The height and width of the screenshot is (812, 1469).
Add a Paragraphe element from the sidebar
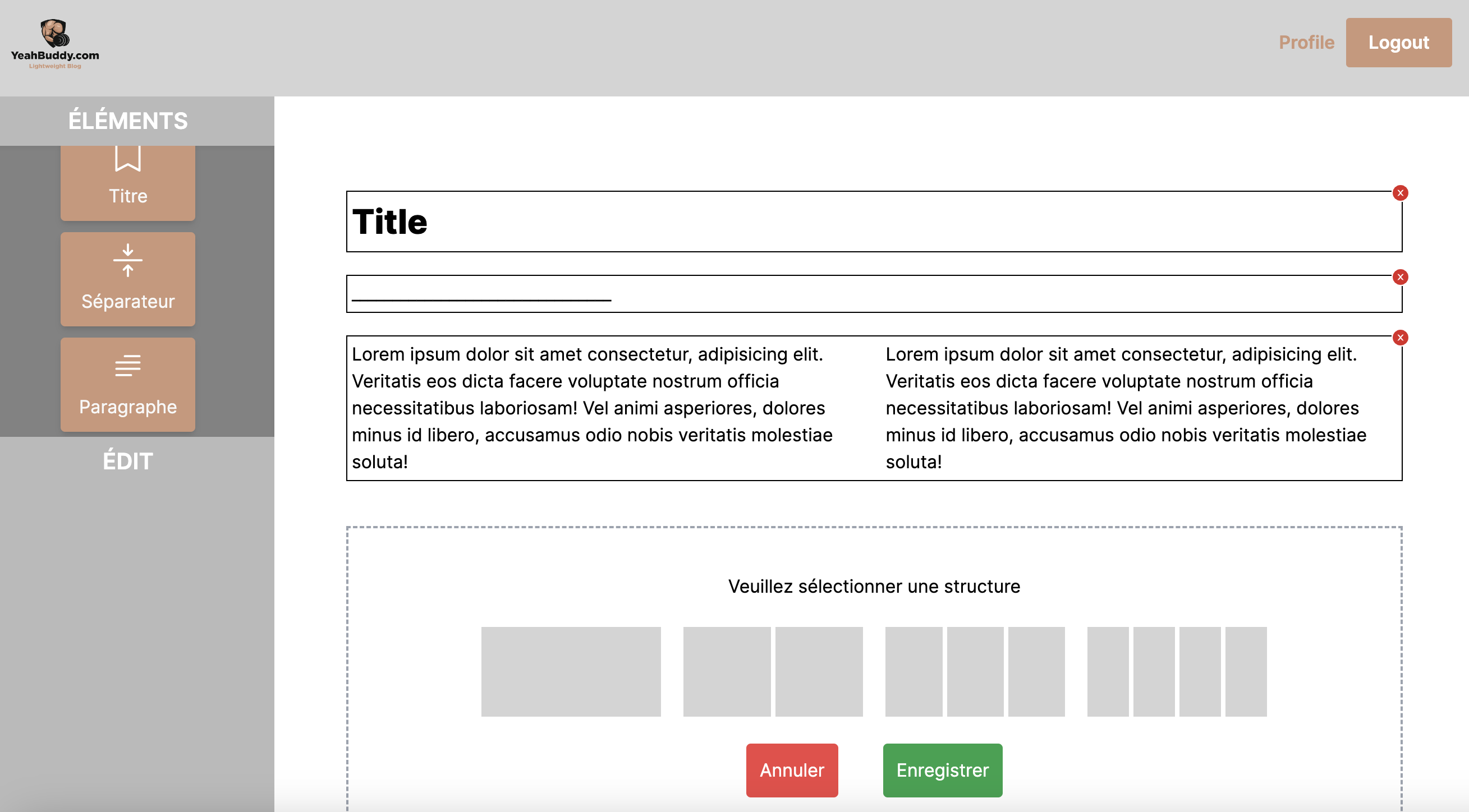[128, 384]
